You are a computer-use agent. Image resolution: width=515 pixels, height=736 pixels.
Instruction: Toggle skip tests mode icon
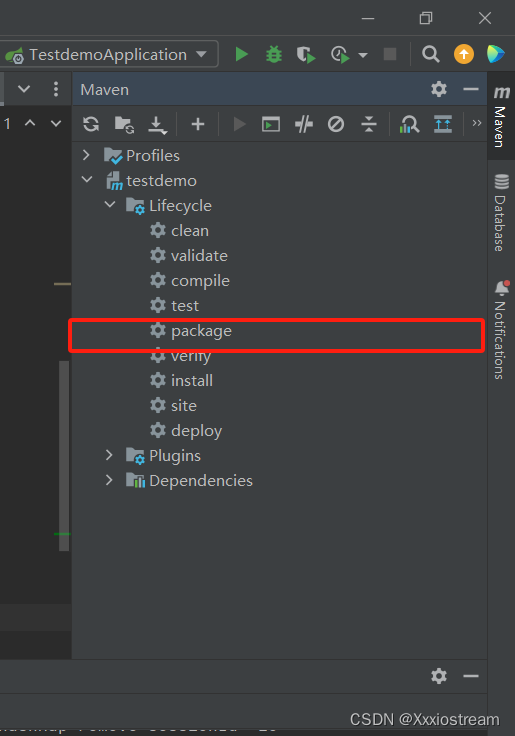(x=336, y=124)
